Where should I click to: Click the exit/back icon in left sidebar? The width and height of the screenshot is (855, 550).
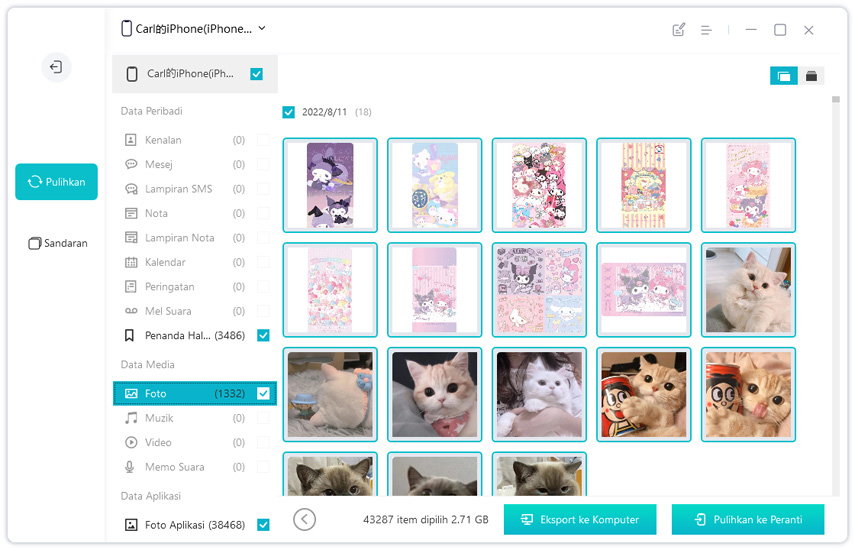click(56, 67)
